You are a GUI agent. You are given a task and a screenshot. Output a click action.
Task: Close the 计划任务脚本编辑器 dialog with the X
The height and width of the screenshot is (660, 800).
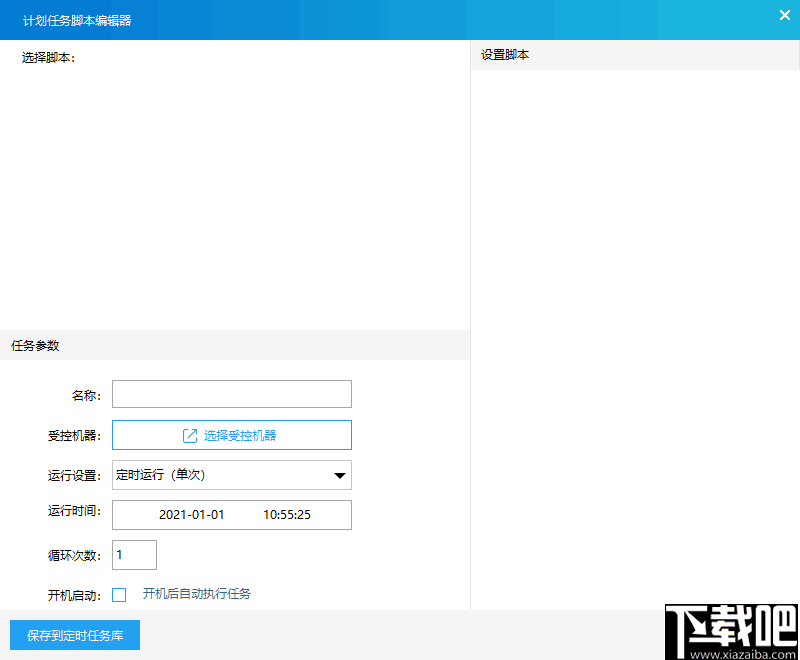785,15
